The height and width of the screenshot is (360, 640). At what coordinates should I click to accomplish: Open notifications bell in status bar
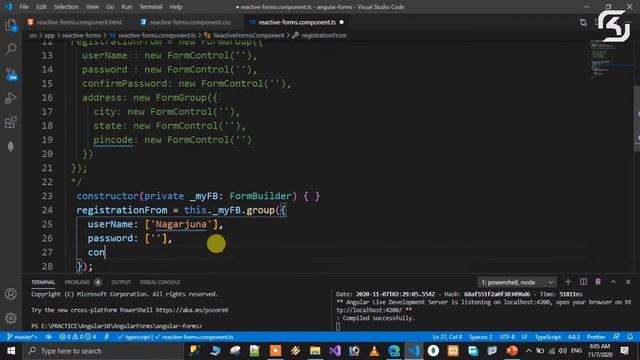point(630,337)
